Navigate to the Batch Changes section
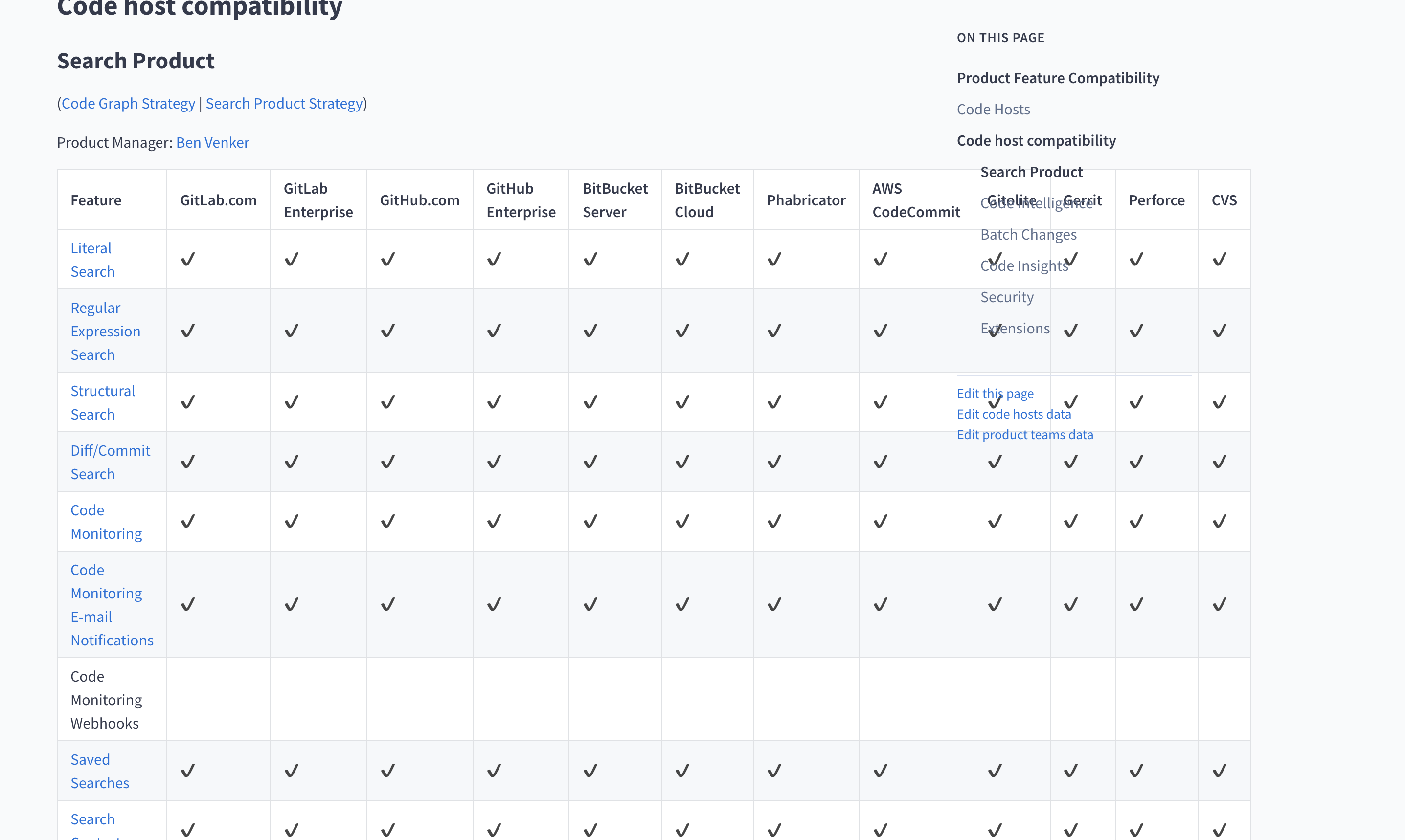This screenshot has height=840, width=1405. 1028,234
